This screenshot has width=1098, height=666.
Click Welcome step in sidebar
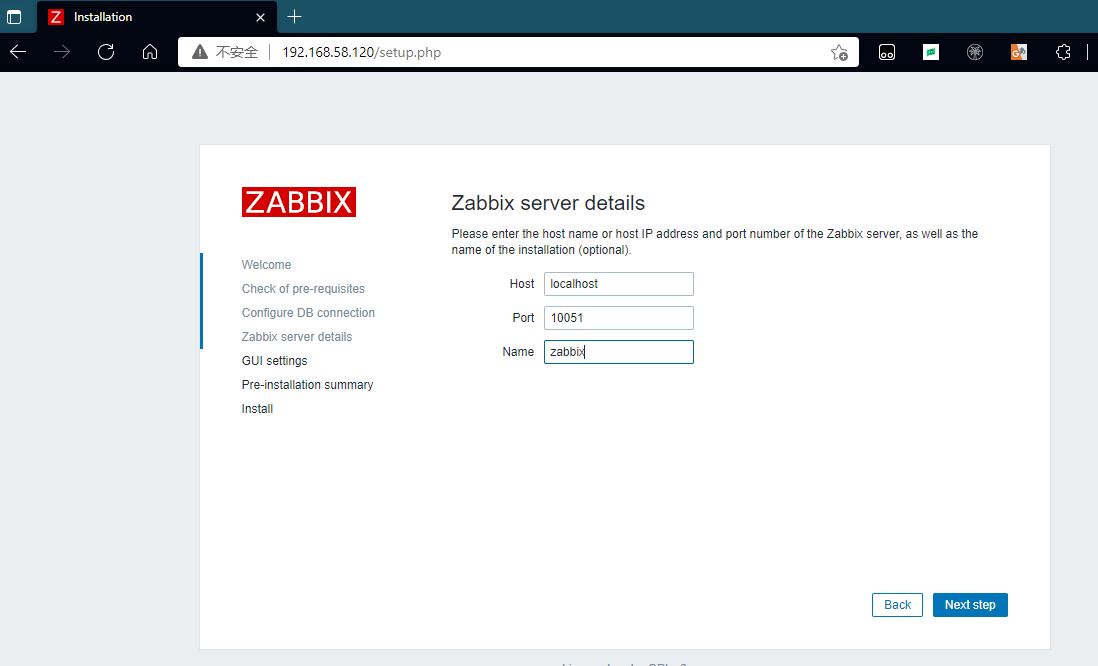click(266, 265)
